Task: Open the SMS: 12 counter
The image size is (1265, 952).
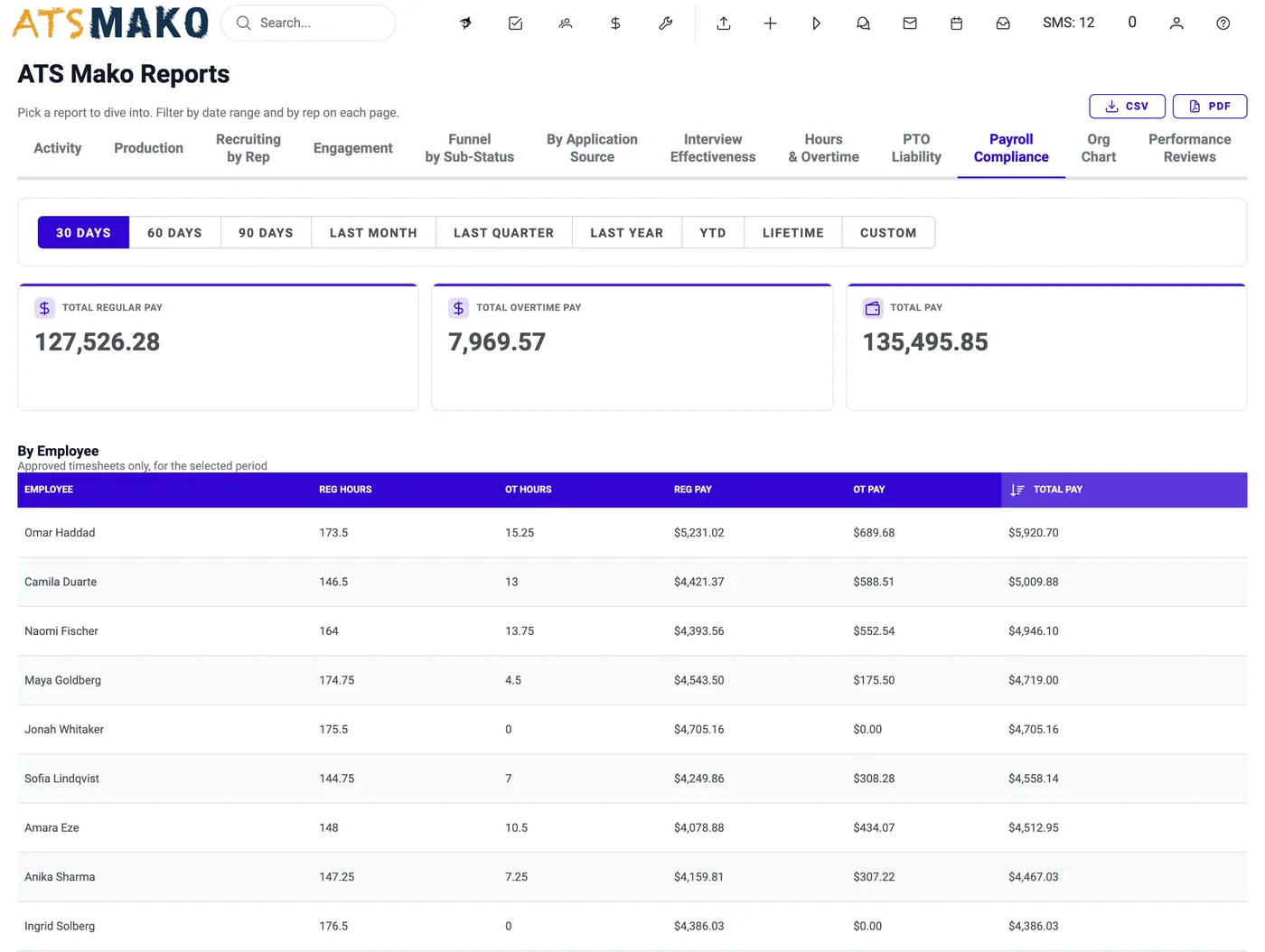Action: pyautogui.click(x=1068, y=23)
